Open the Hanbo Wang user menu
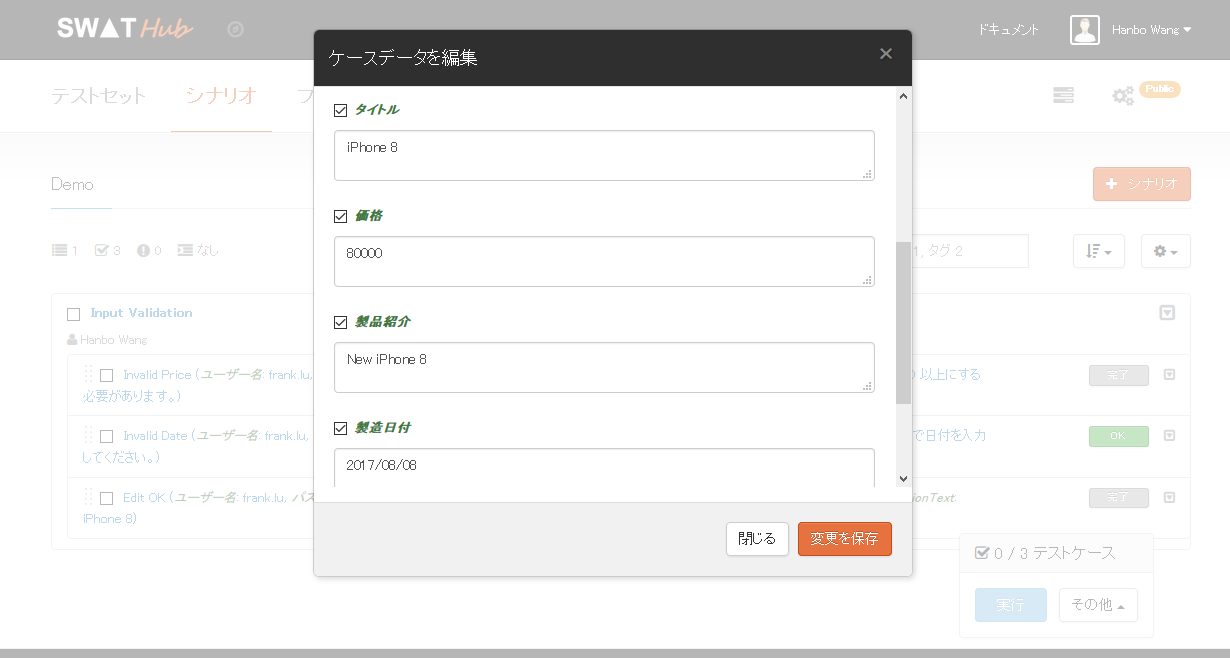 tap(1151, 30)
